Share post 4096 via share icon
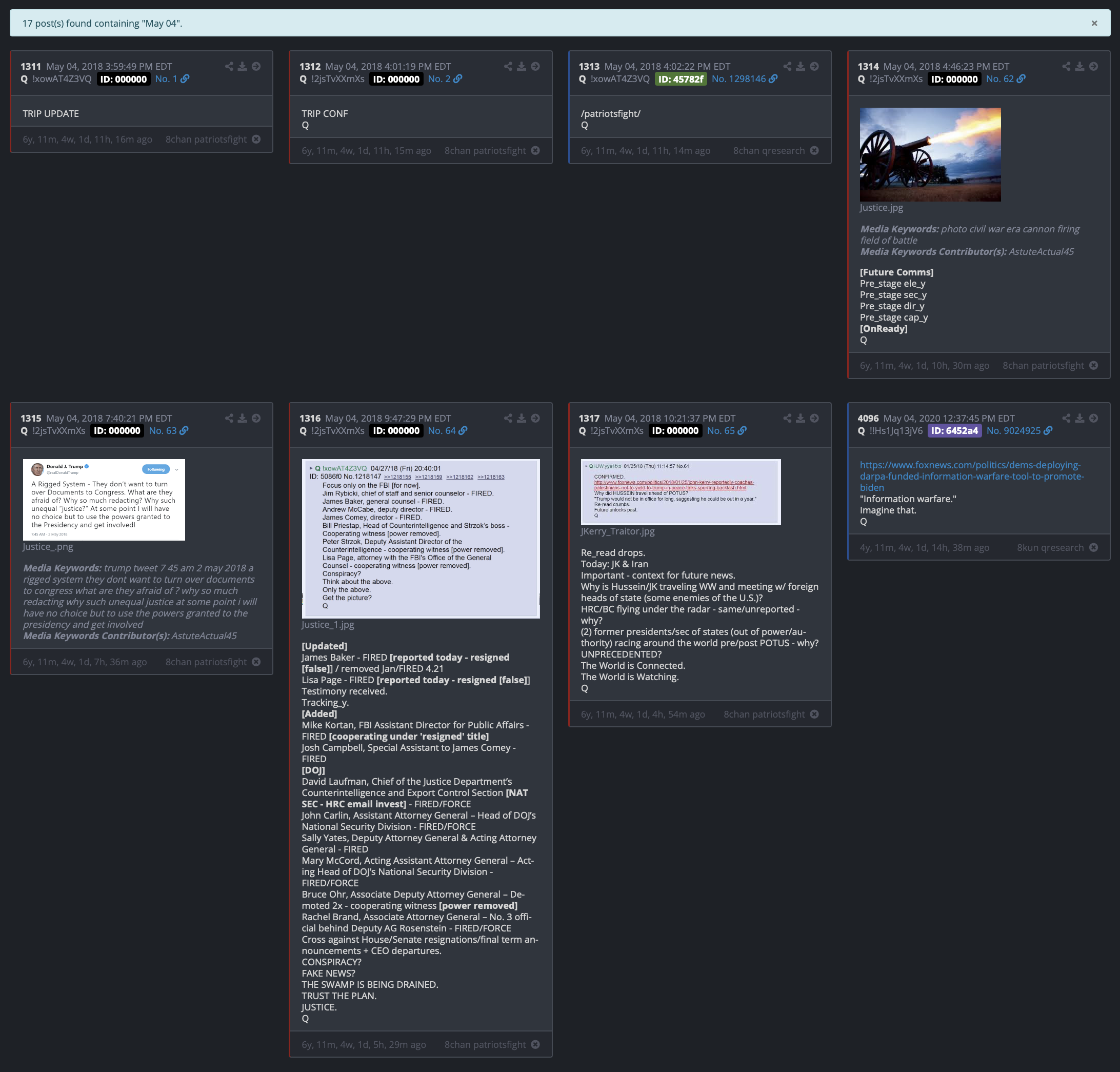 (x=1066, y=419)
